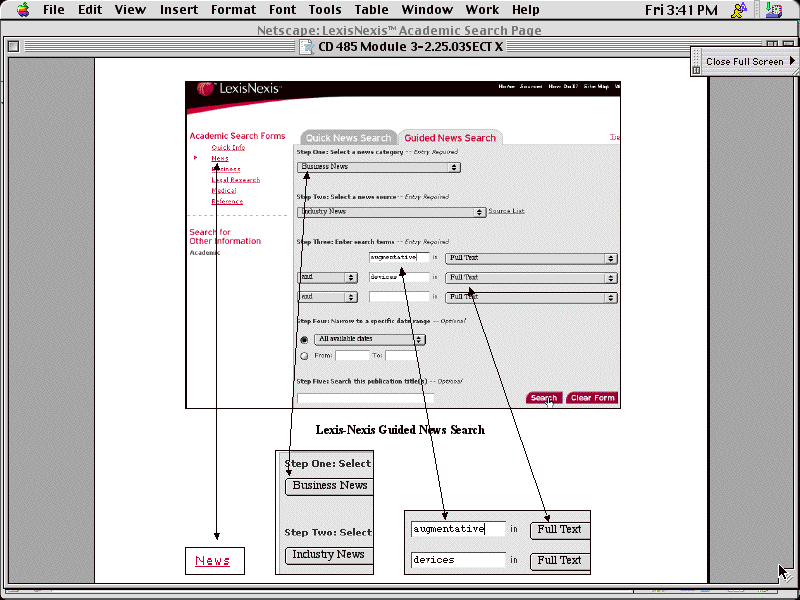Open the Full Text dropdown beside augmentative in form
800x600 pixels.
[531, 258]
